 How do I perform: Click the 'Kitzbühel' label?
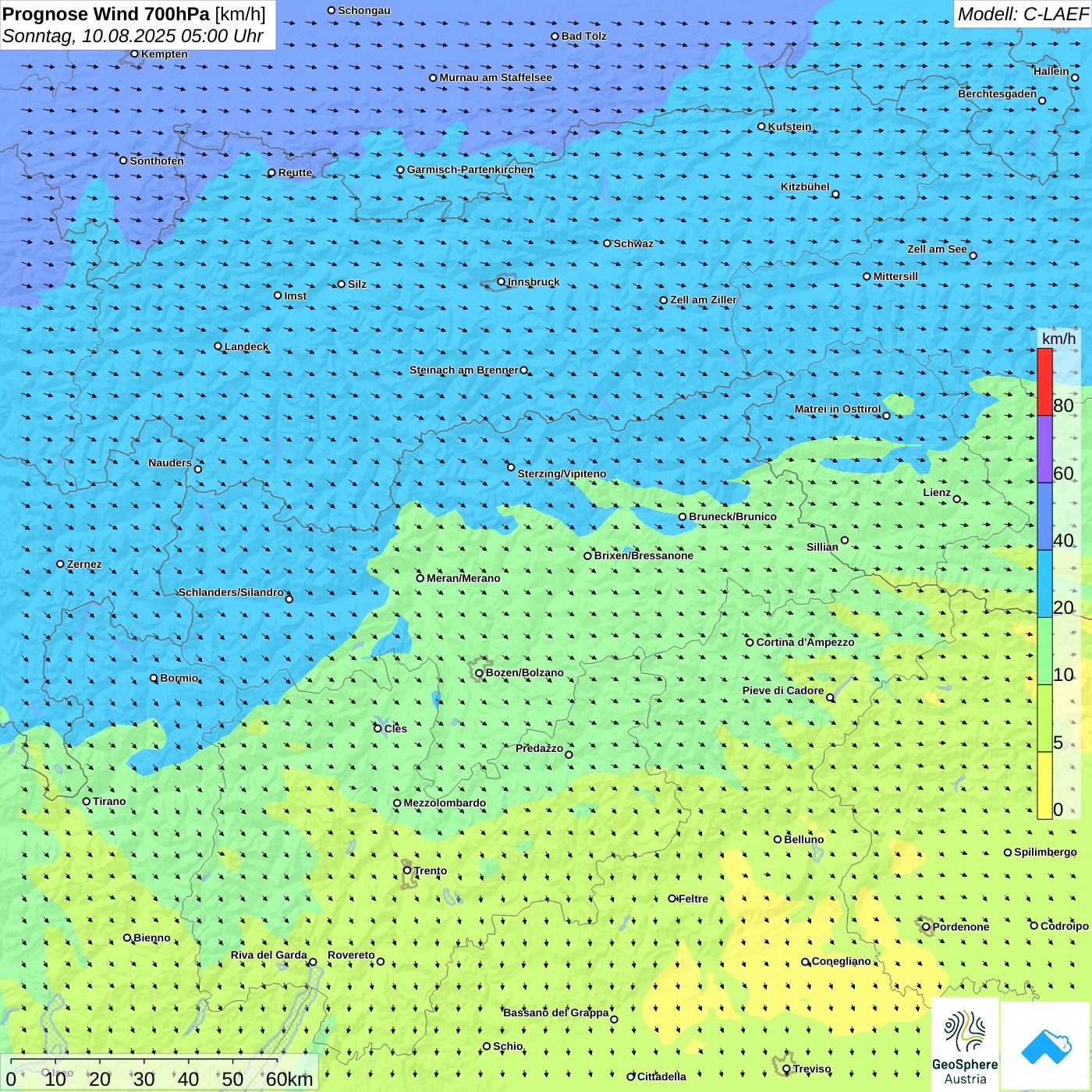pos(805,186)
